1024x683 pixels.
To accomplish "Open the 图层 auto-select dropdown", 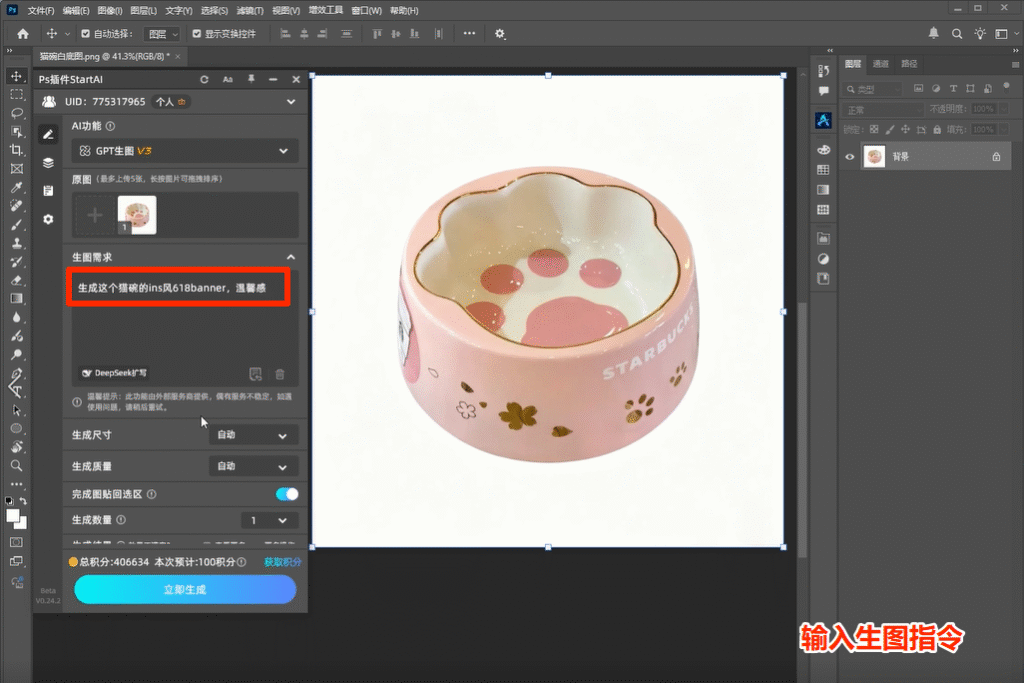I will 162,34.
